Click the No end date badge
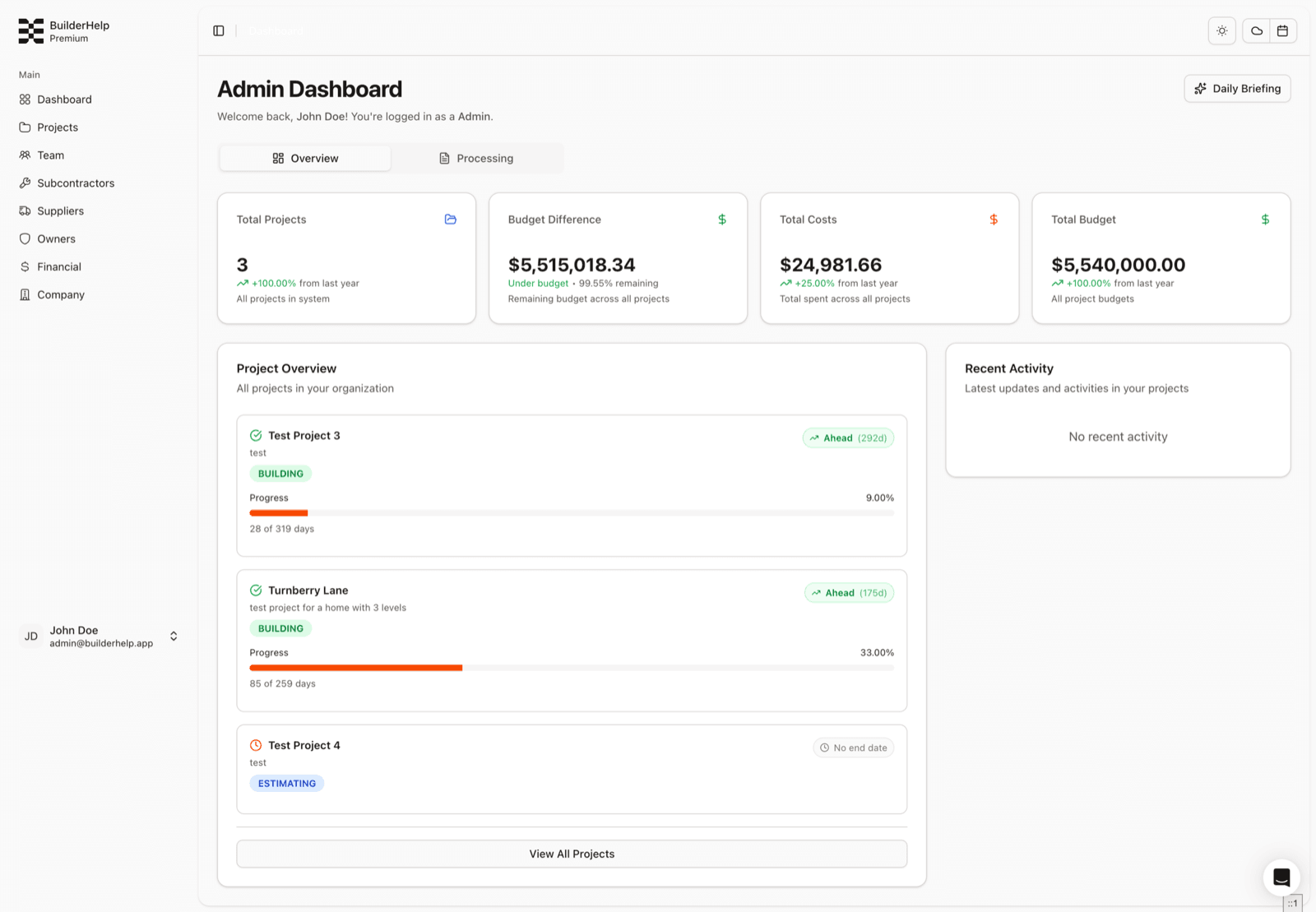This screenshot has width=1316, height=912. click(x=854, y=748)
